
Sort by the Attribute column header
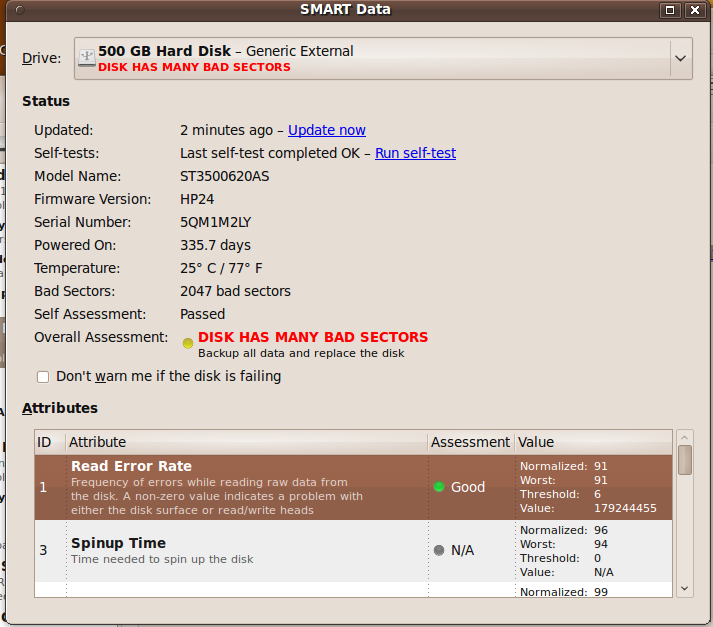(x=246, y=442)
